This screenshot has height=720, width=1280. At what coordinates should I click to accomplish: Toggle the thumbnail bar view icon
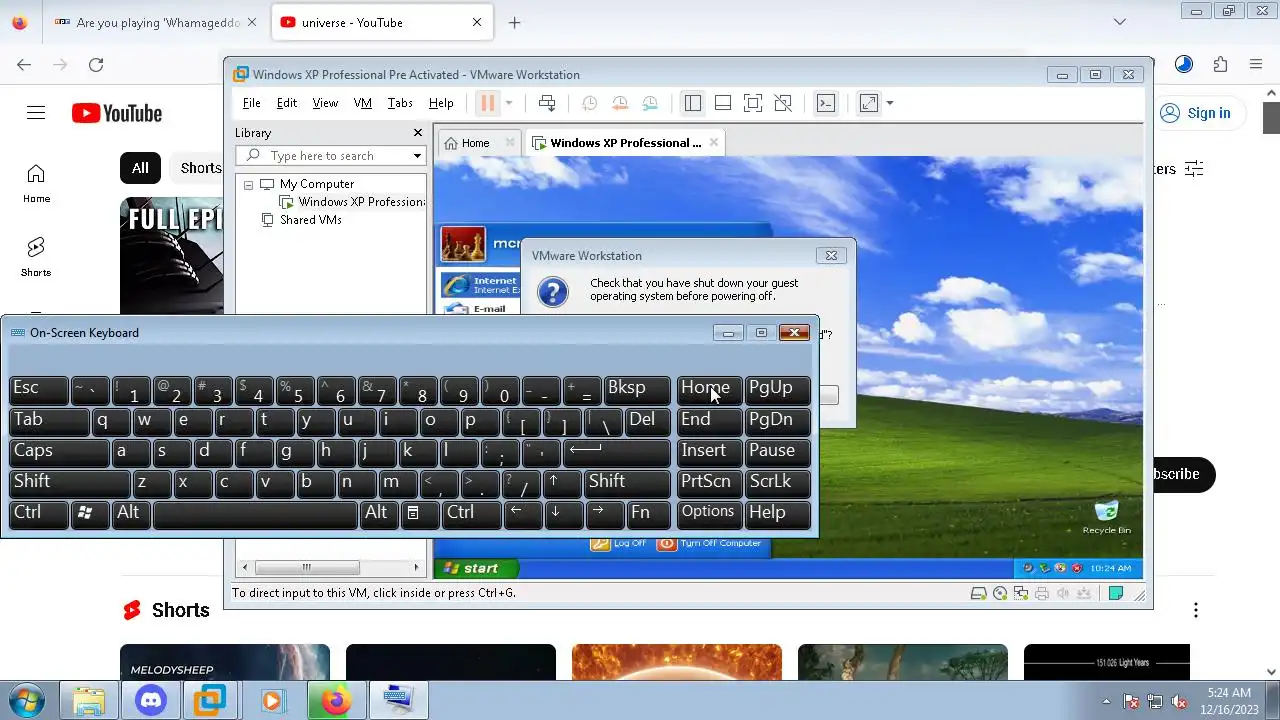723,103
